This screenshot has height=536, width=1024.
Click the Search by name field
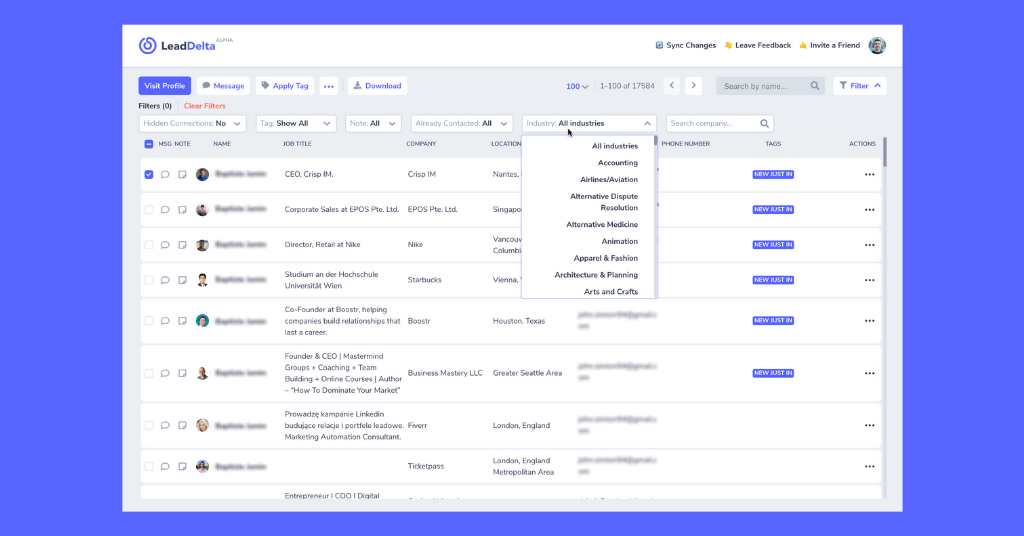click(770, 86)
